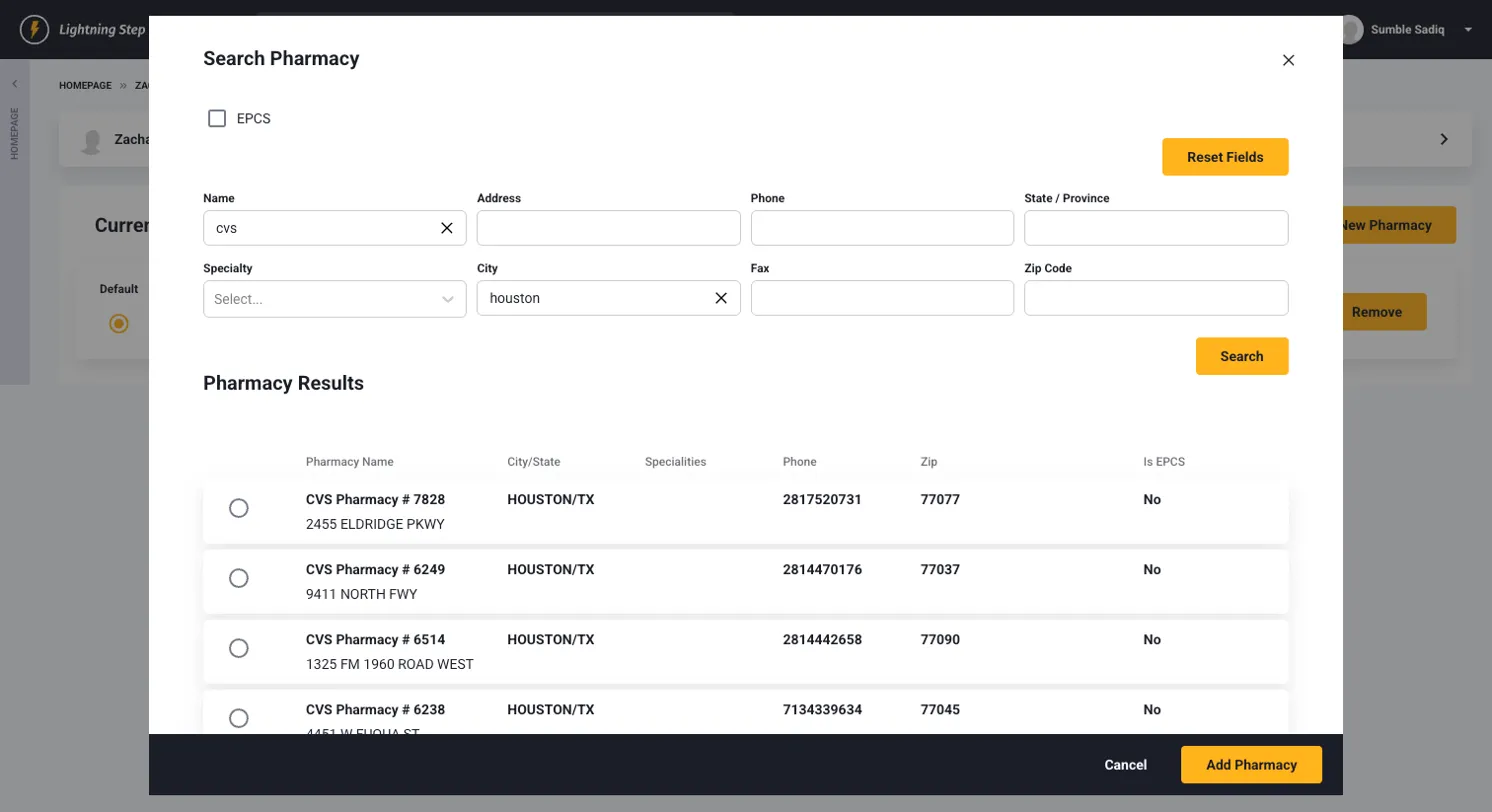Viewport: 1492px width, 812px height.
Task: Collapse the Homepage sidebar arrow
Action: coord(14,84)
